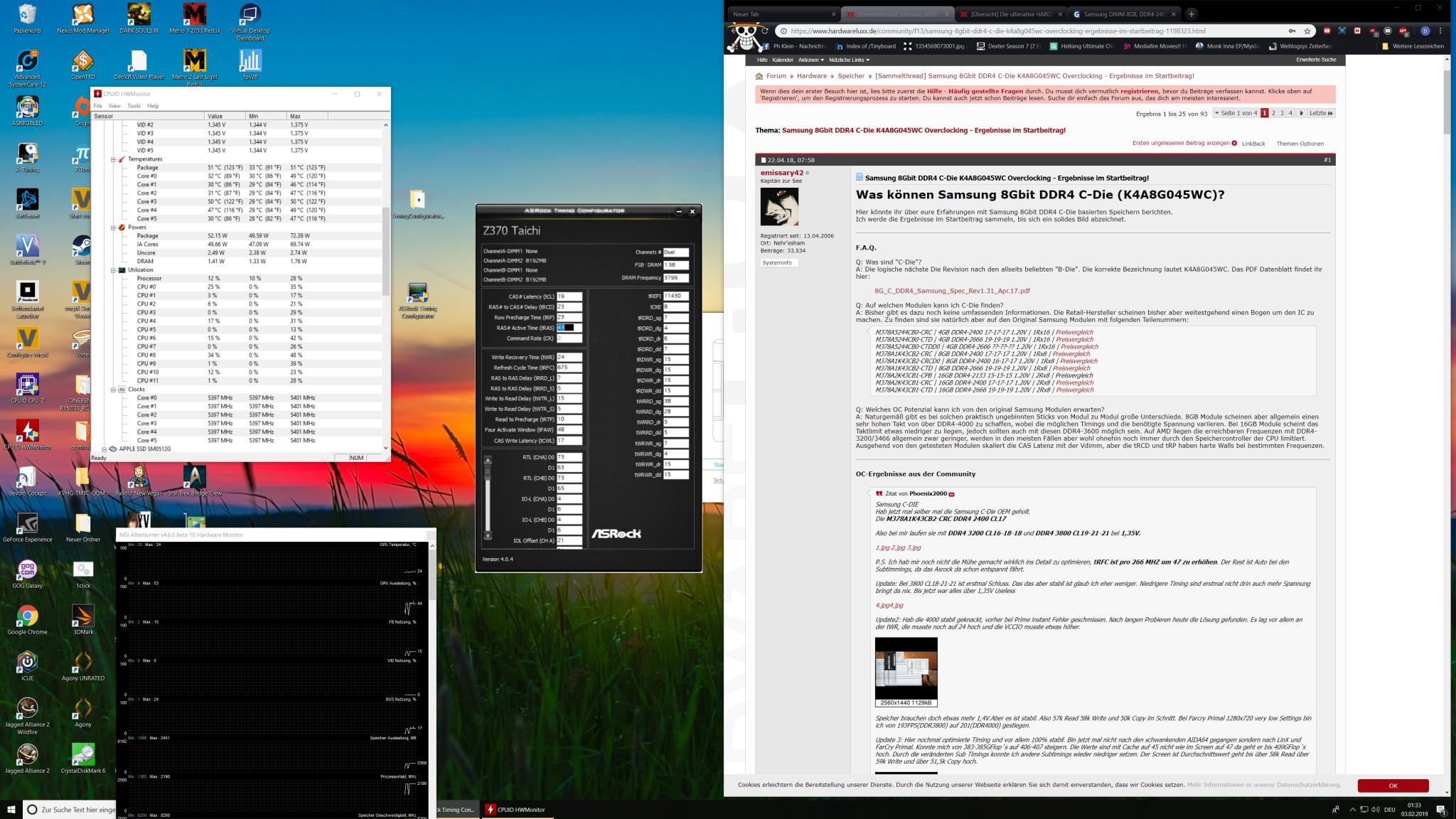Open the Tools menu in HWMonitor
1456x819 pixels.
pyautogui.click(x=134, y=106)
